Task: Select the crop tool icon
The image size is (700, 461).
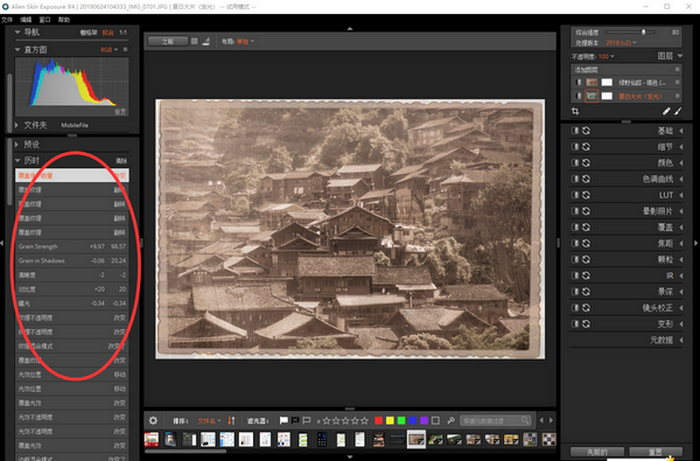Action: (575, 112)
